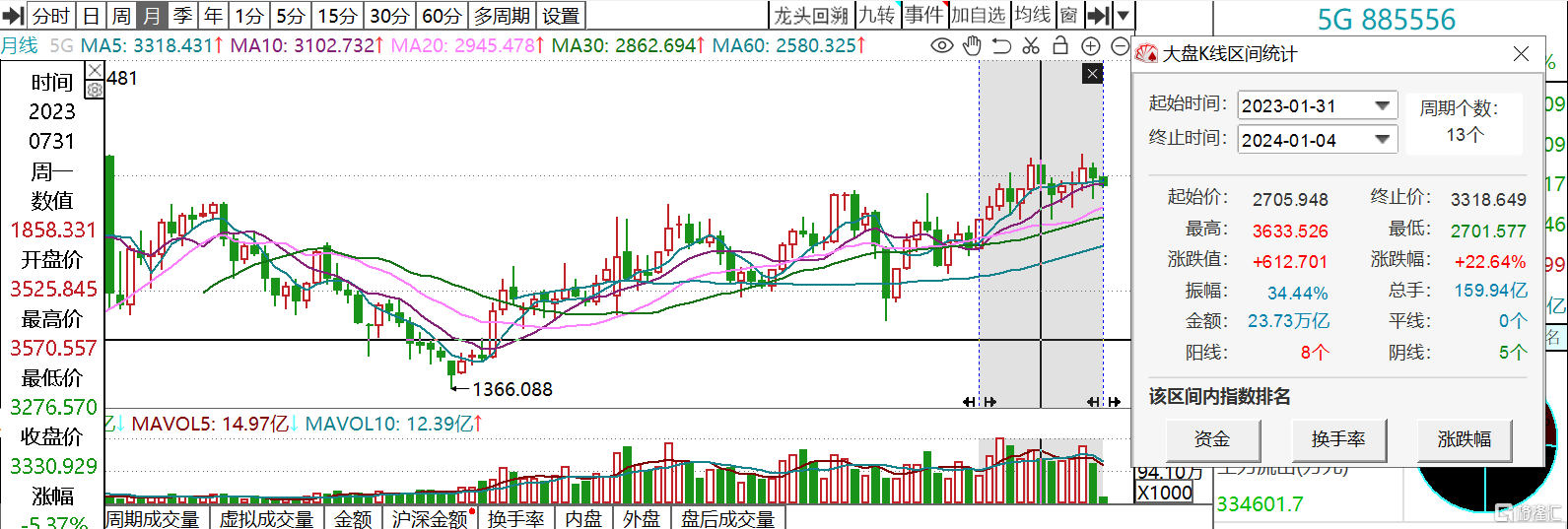Toggle the 事件 events button
The height and width of the screenshot is (529, 1568).
pyautogui.click(x=924, y=15)
